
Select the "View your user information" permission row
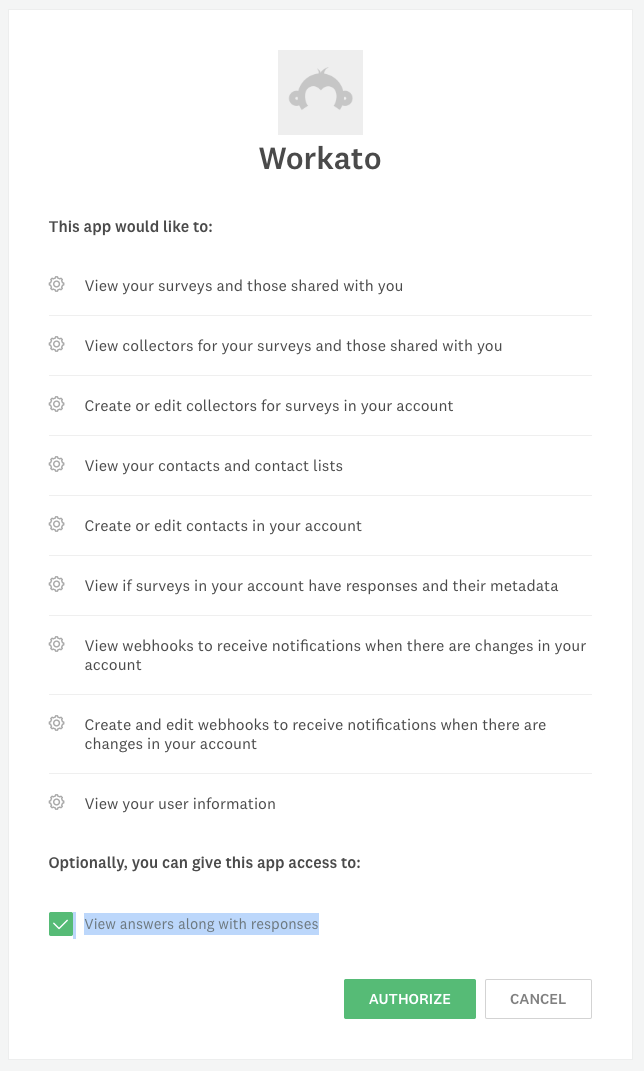tap(180, 803)
